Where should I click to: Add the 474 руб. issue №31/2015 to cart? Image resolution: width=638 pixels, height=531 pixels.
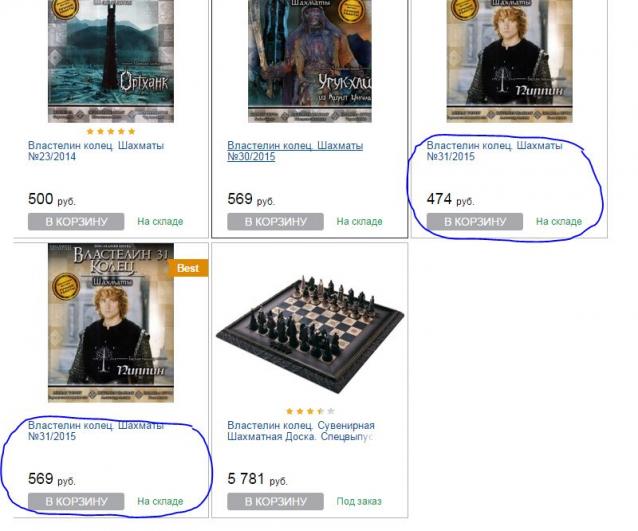pyautogui.click(x=475, y=222)
